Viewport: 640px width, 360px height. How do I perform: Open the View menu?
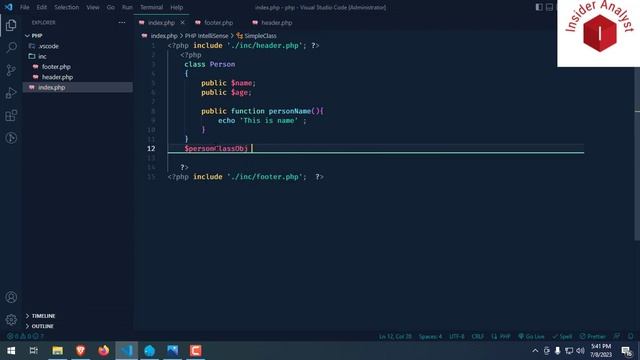93,7
